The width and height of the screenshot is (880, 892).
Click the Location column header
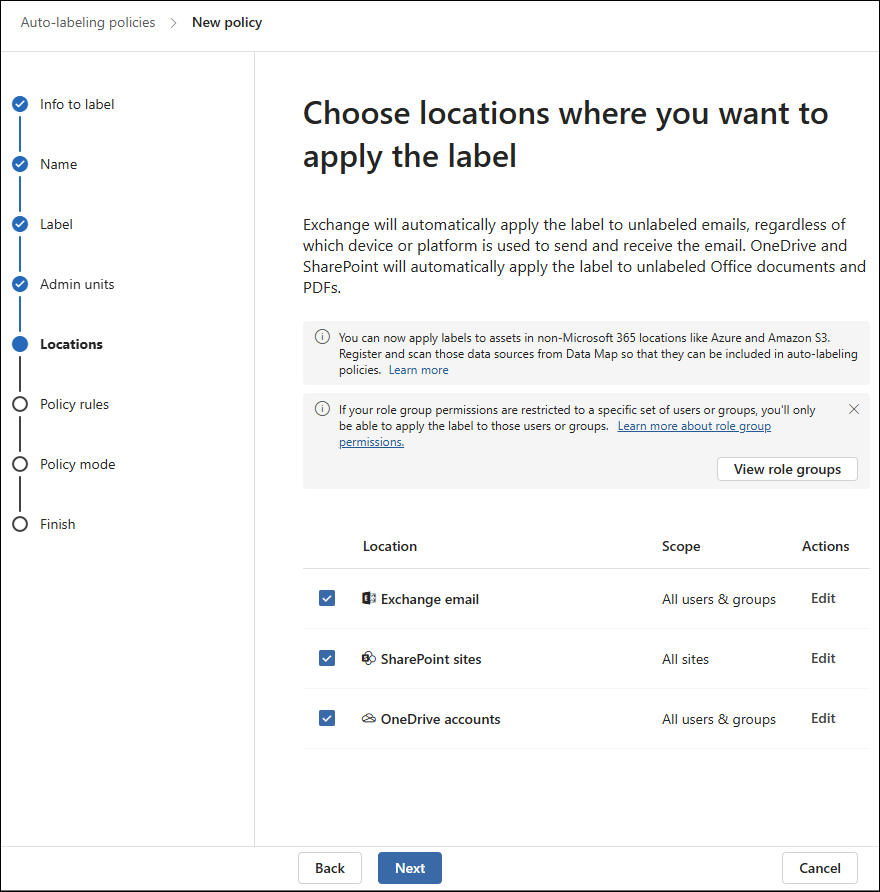point(390,546)
